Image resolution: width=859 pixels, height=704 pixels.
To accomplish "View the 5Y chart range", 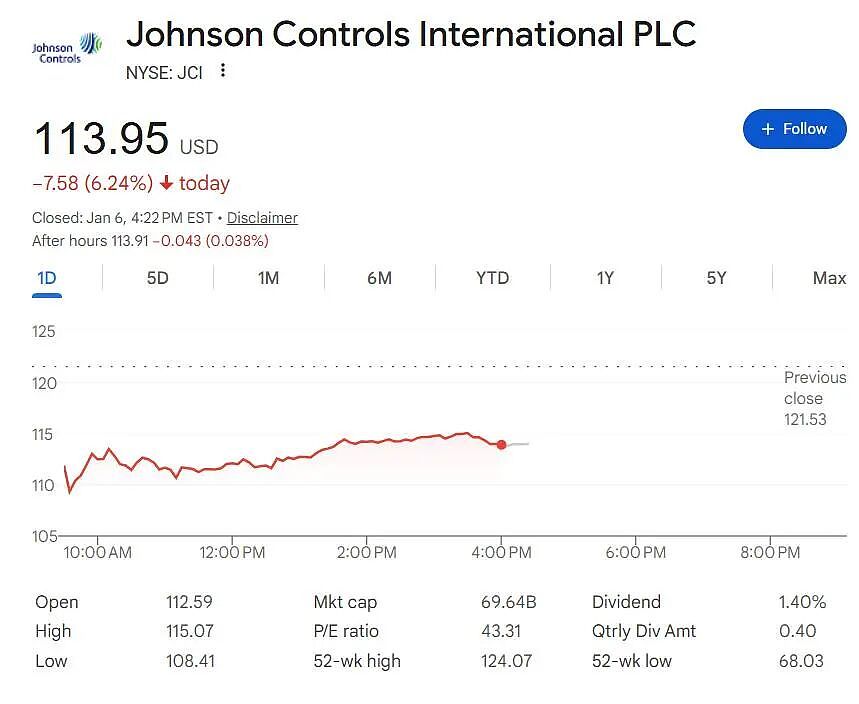I will point(717,278).
